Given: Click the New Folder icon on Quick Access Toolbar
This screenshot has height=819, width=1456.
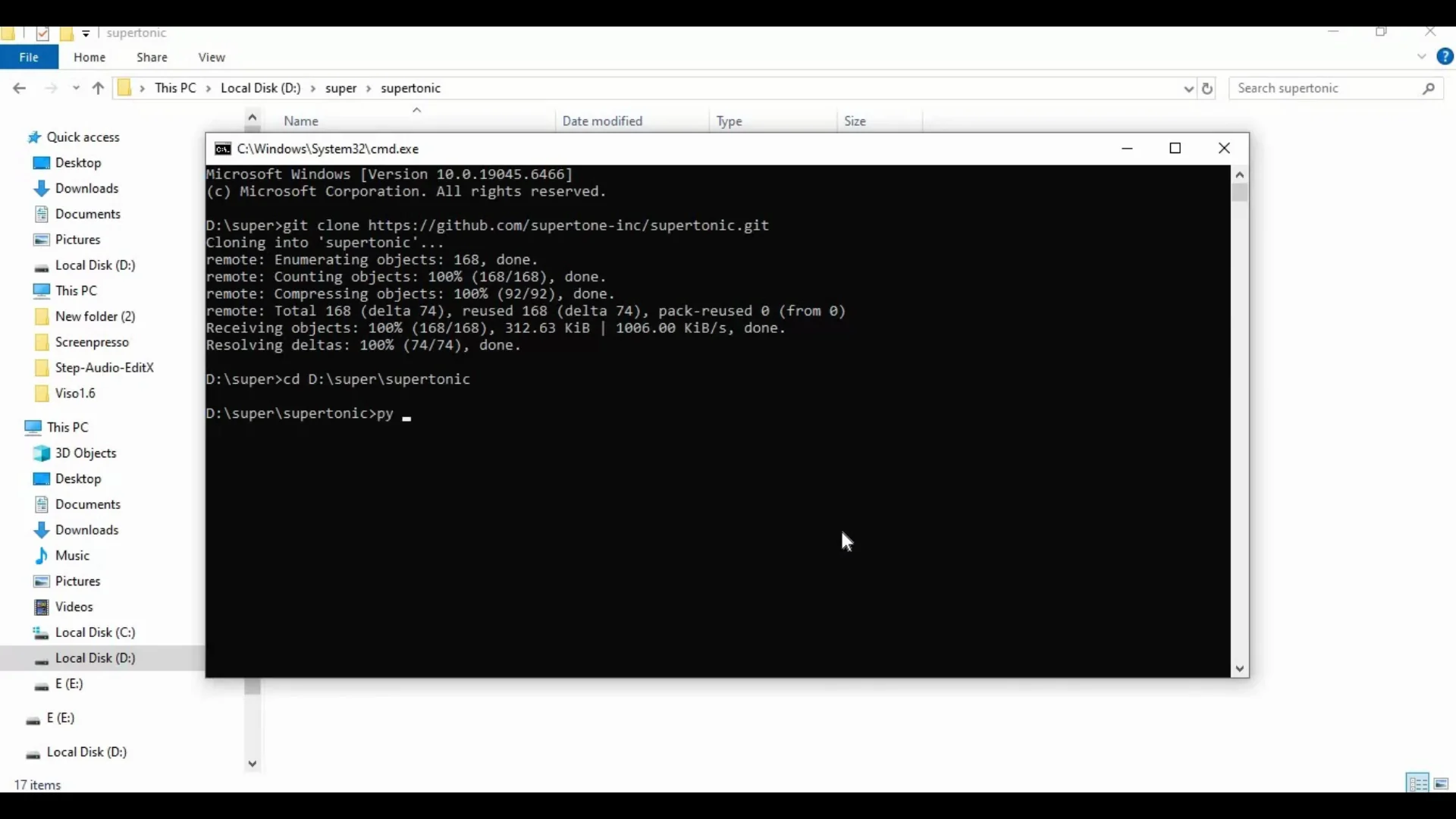Looking at the screenshot, I should coord(67,33).
